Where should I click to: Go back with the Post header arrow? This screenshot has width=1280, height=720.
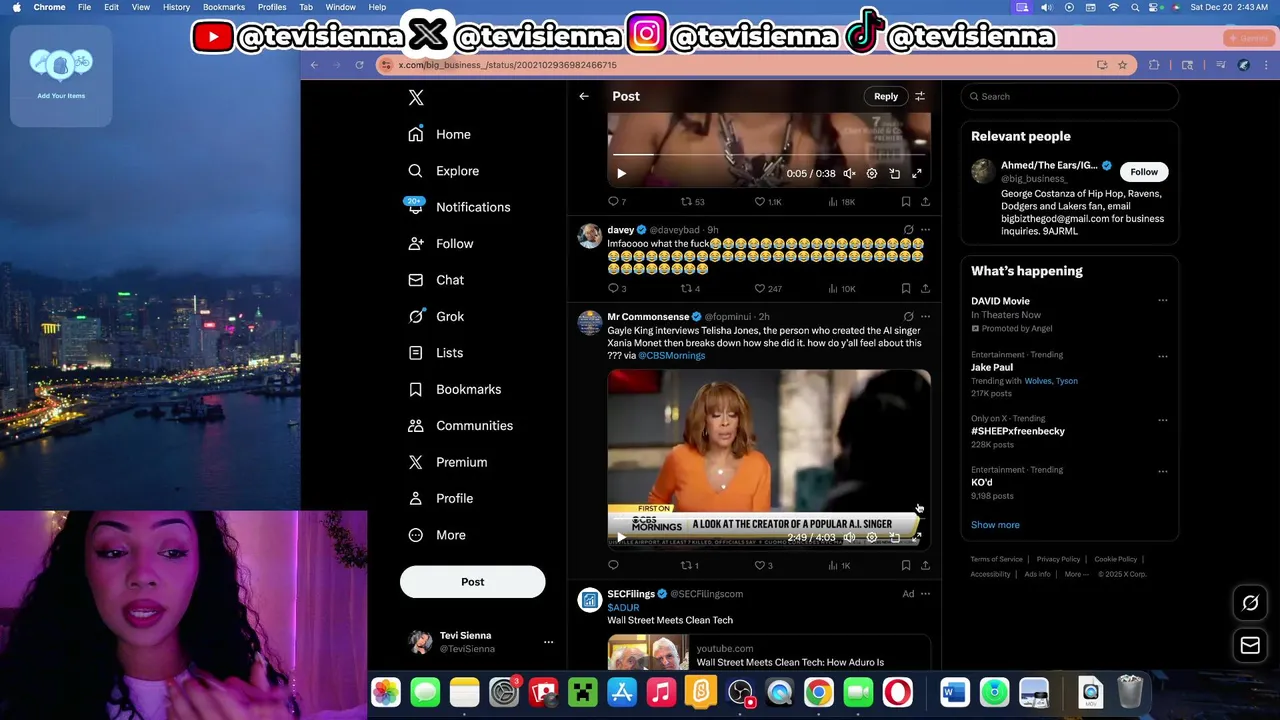click(x=584, y=96)
